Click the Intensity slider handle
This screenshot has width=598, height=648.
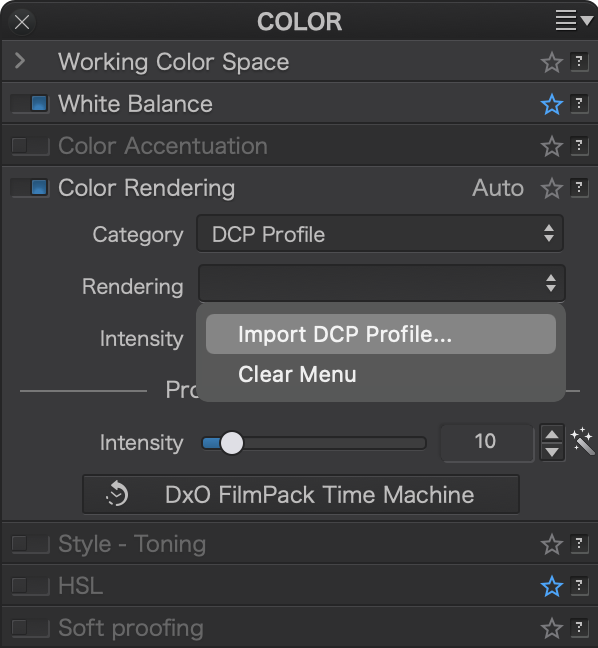tap(232, 443)
